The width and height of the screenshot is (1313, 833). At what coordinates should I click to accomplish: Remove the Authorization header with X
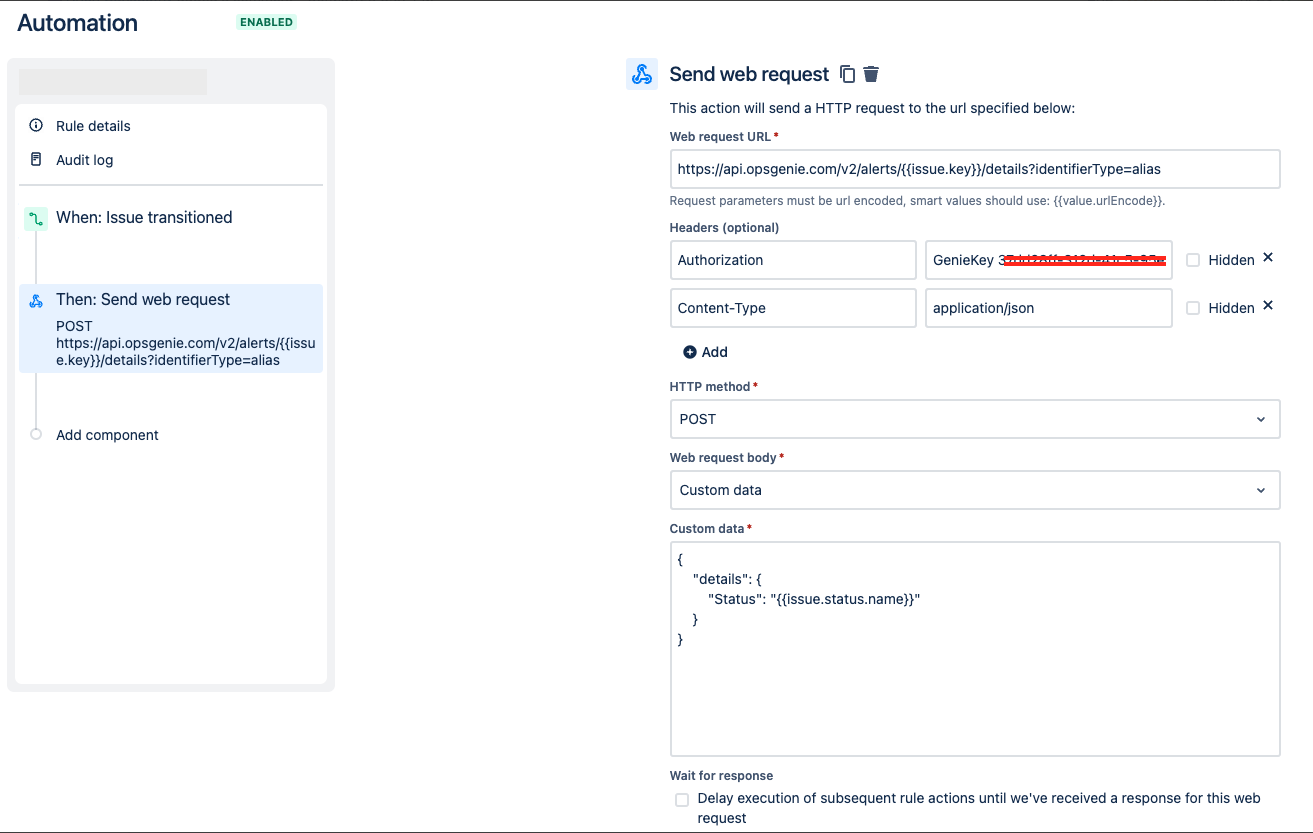click(1268, 258)
